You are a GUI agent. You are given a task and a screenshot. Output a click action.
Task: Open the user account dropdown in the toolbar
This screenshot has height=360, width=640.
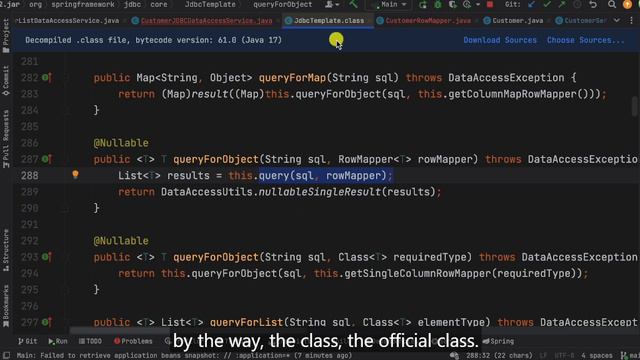pos(332,4)
